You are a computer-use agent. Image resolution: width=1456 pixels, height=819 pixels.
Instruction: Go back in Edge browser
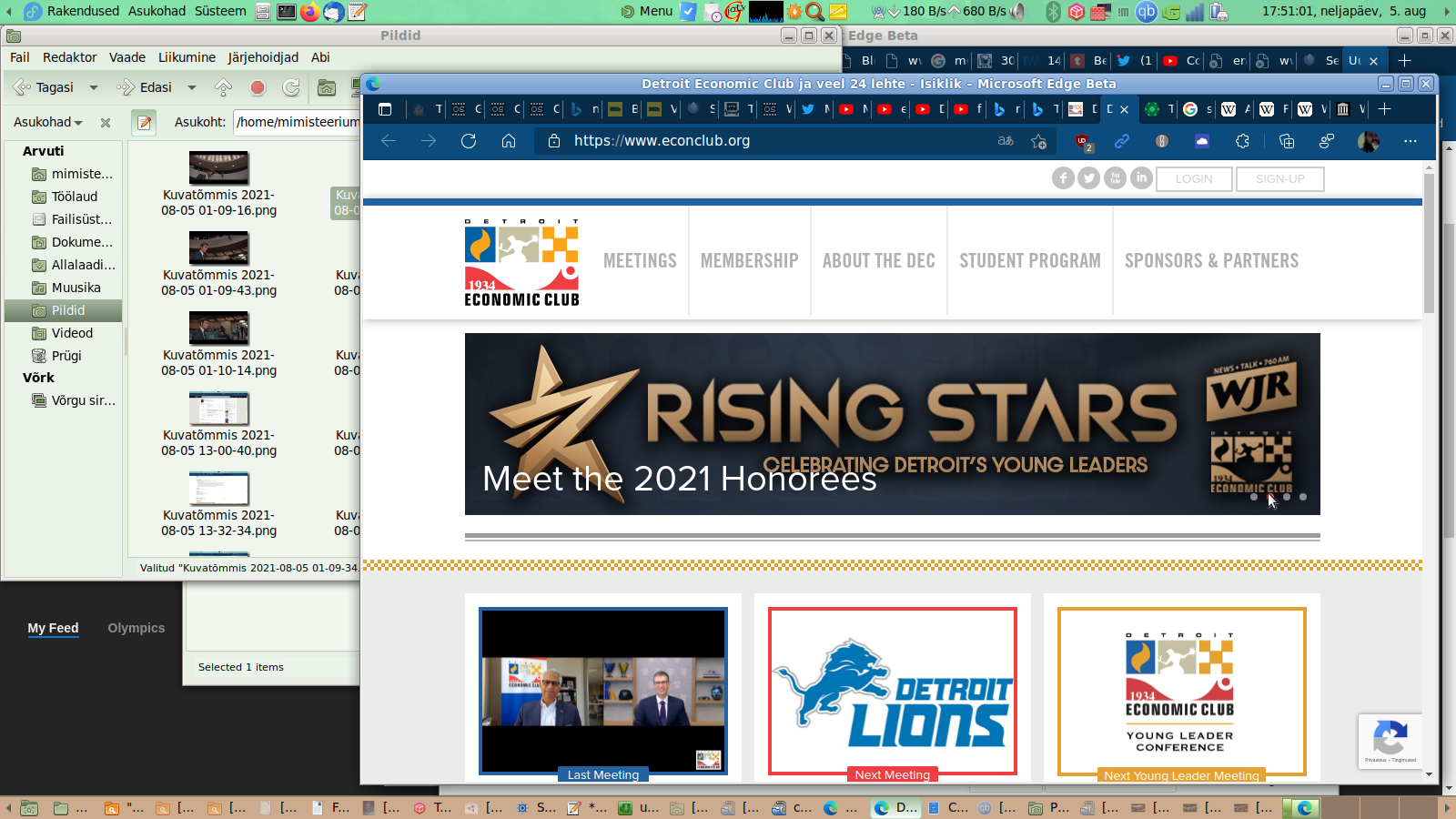tap(389, 141)
